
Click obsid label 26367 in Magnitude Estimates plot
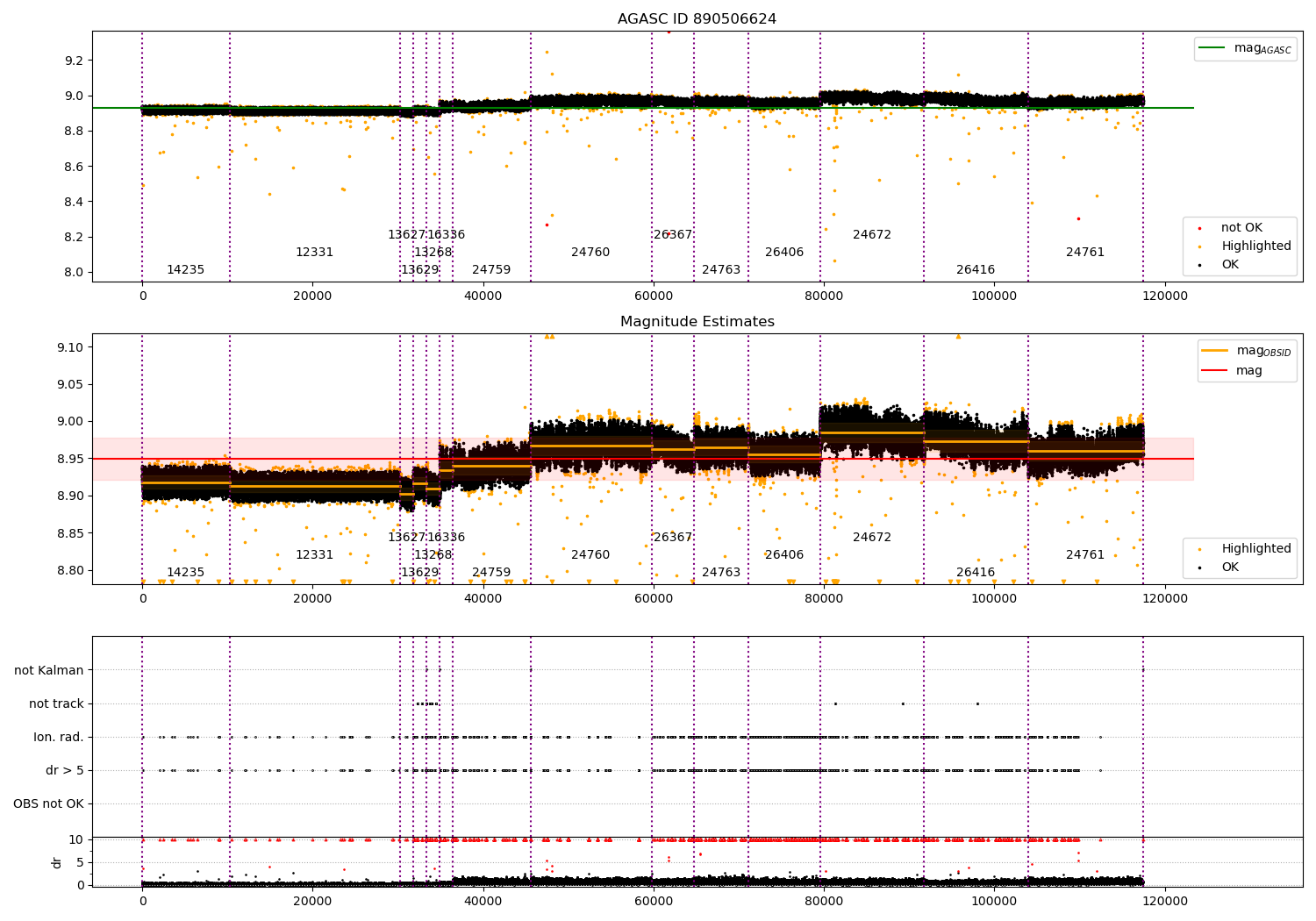tap(673, 538)
